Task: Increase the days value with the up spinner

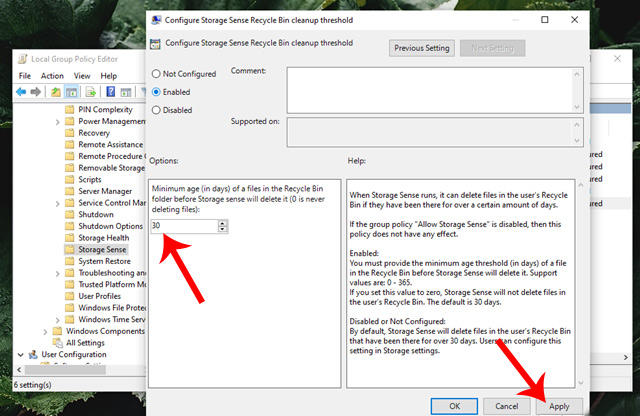Action: tap(222, 223)
